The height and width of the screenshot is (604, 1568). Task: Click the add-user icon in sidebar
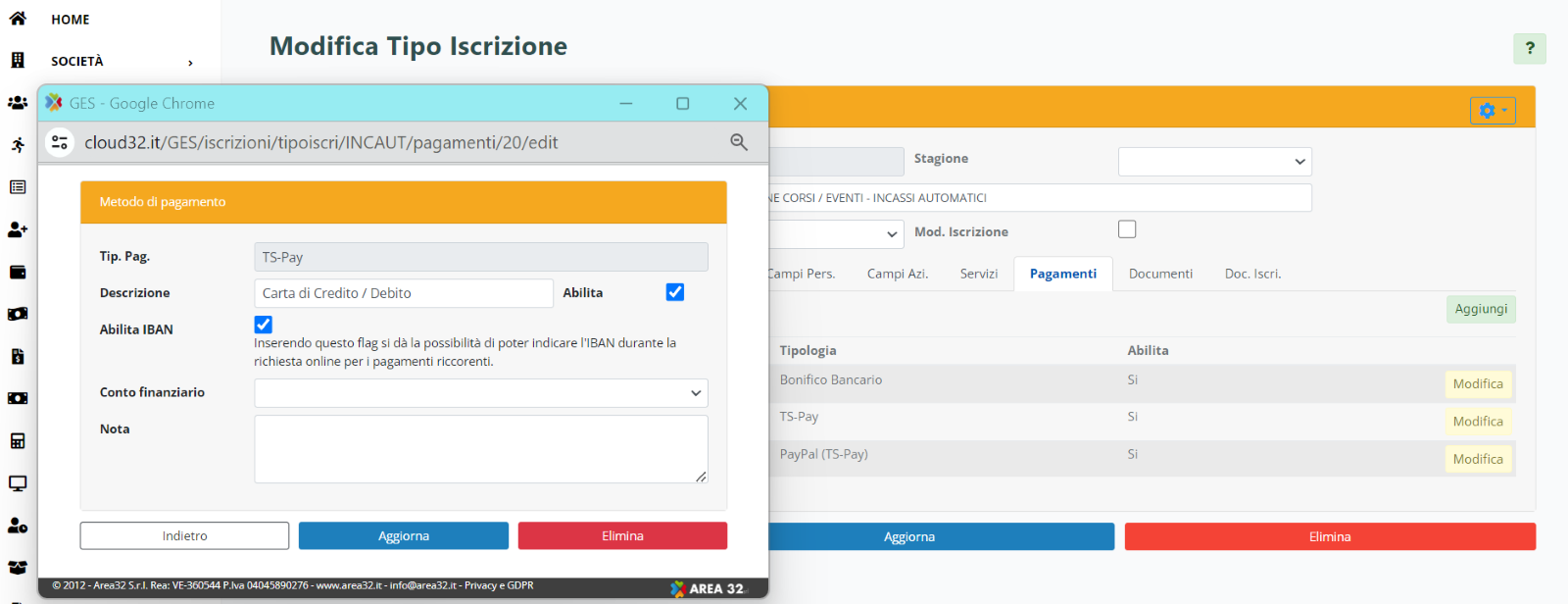pyautogui.click(x=18, y=229)
